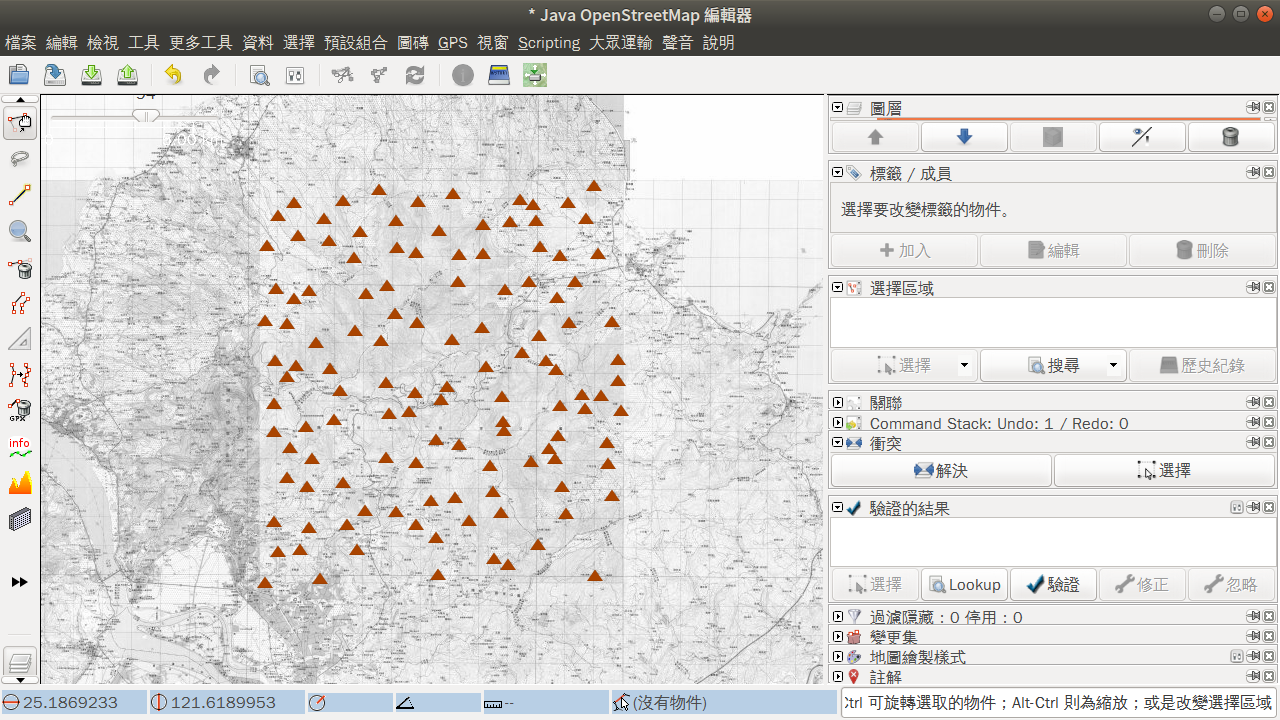Image resolution: width=1280 pixels, height=720 pixels.
Task: Toggle the layers panel button in sidebar
Action: 19,662
